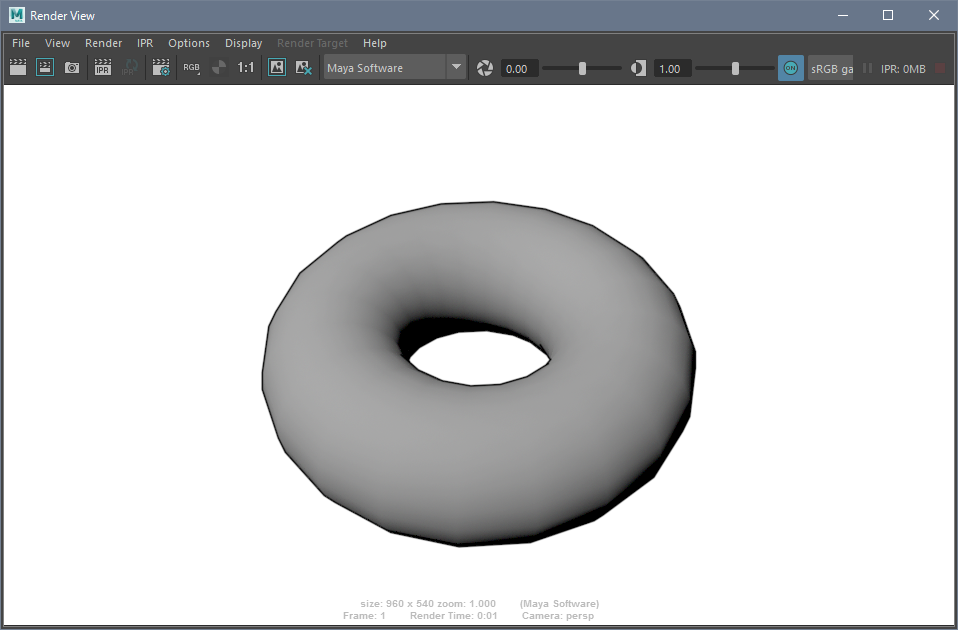Click the remove image icon
The height and width of the screenshot is (630, 958).
(x=304, y=68)
